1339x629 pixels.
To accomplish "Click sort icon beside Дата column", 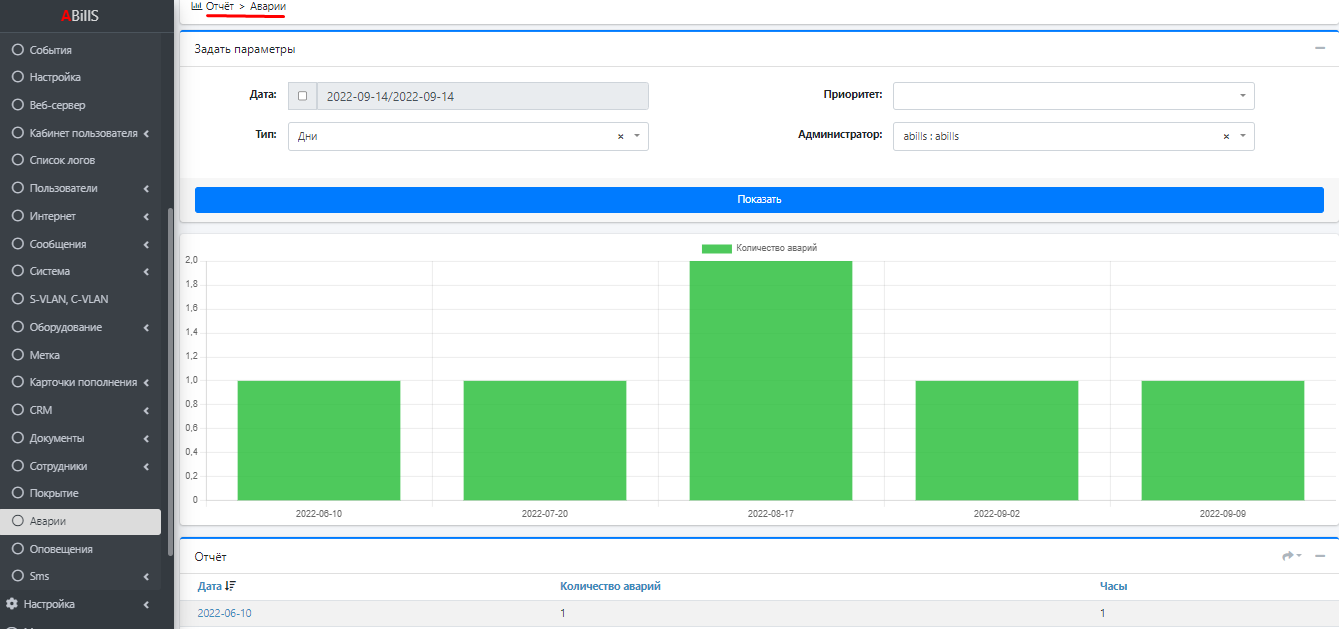I will pyautogui.click(x=231, y=586).
